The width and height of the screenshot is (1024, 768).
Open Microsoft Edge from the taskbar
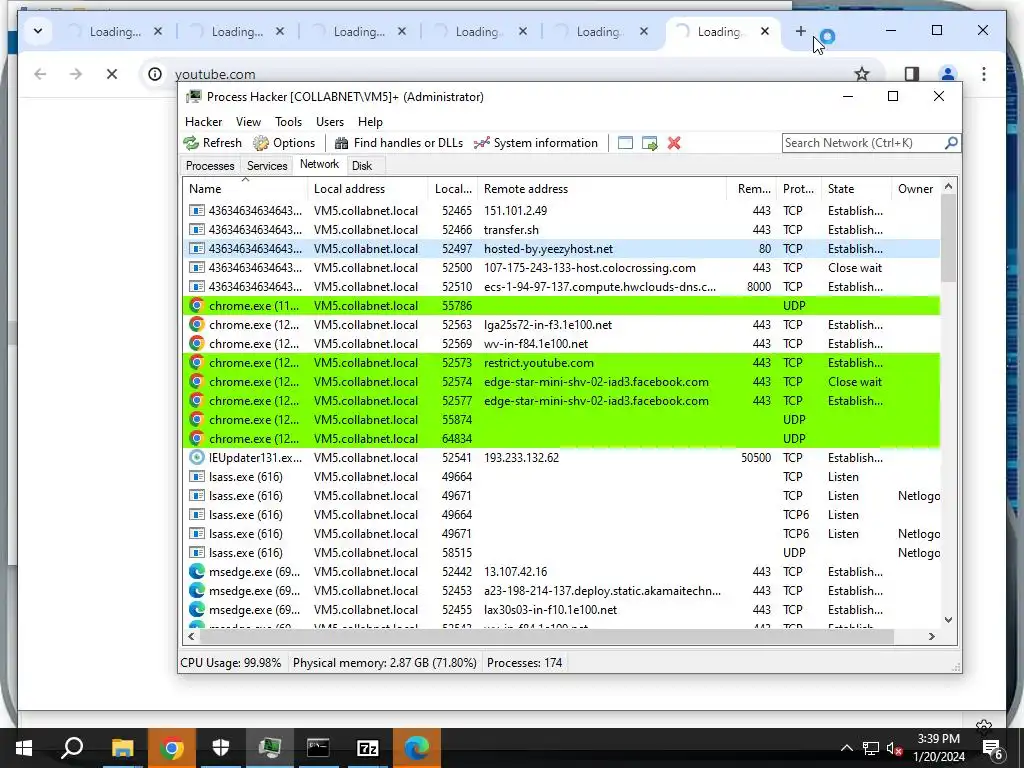click(x=417, y=748)
